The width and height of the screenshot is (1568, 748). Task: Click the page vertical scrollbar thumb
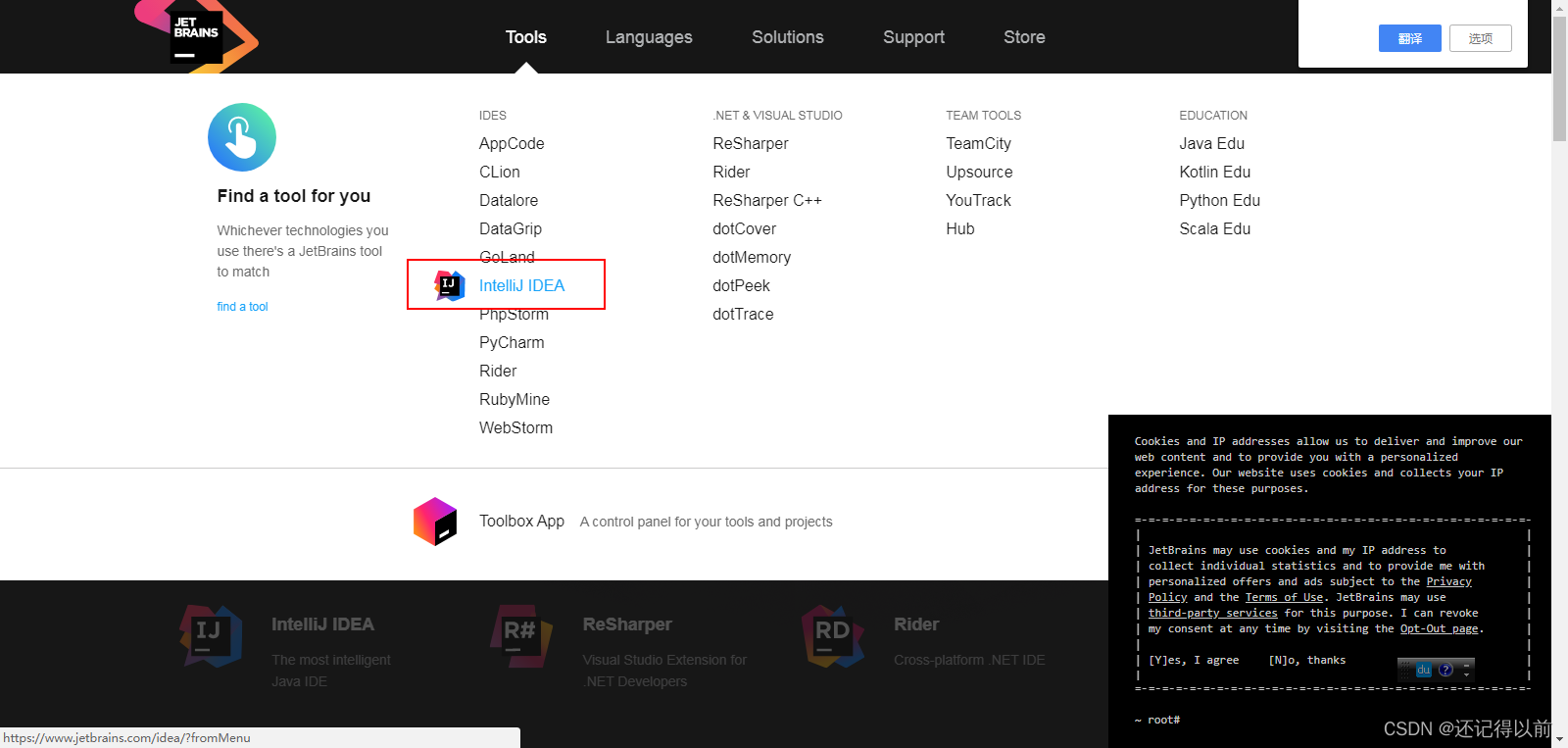click(1559, 78)
